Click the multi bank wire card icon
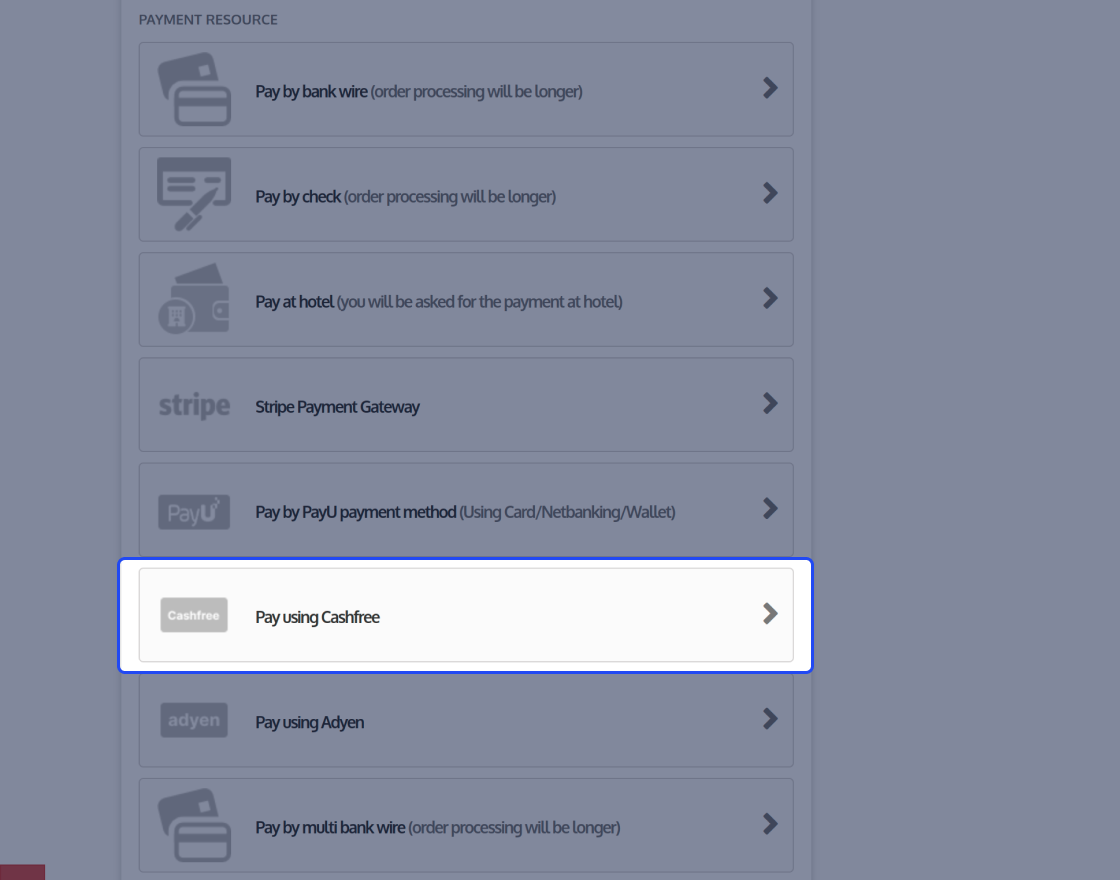Image resolution: width=1120 pixels, height=880 pixels. tap(194, 825)
